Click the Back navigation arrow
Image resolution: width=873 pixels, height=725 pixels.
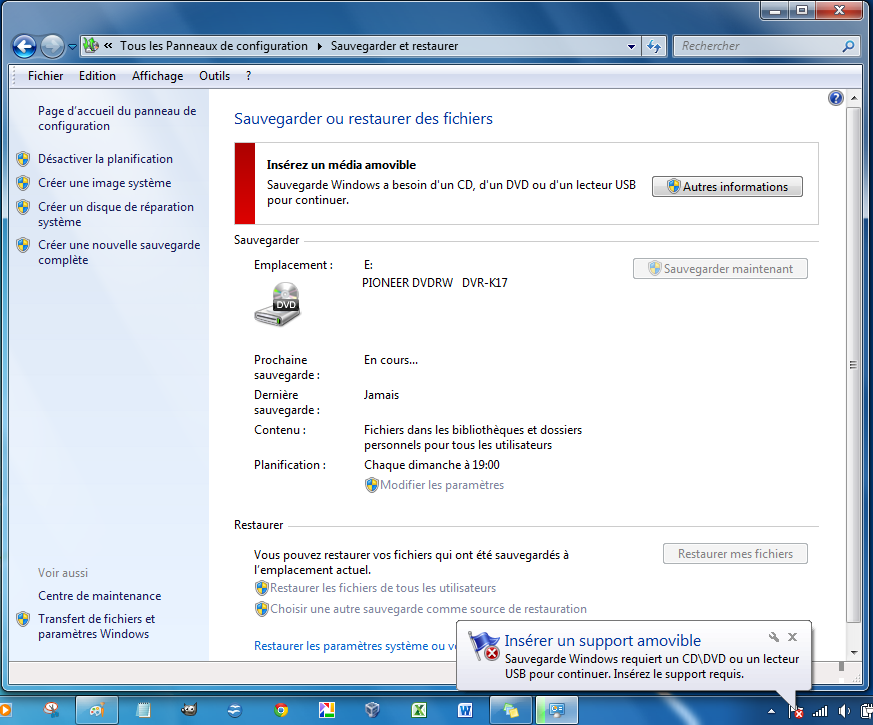pyautogui.click(x=24, y=46)
